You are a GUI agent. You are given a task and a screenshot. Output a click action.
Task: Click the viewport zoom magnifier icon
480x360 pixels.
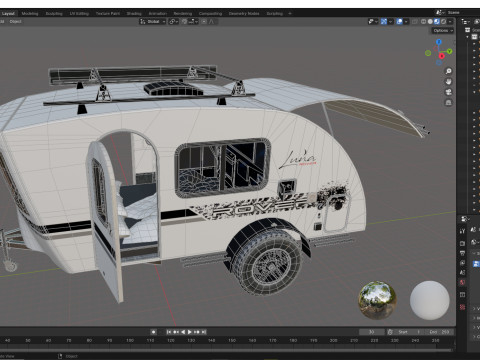tap(449, 71)
